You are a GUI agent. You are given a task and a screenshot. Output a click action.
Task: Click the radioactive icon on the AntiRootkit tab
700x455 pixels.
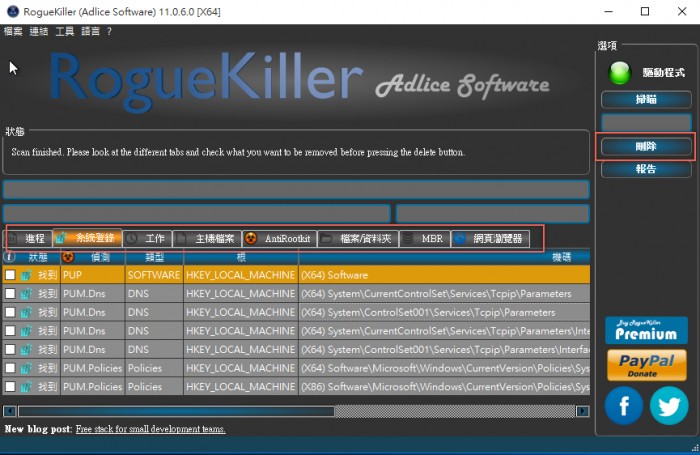coord(251,238)
